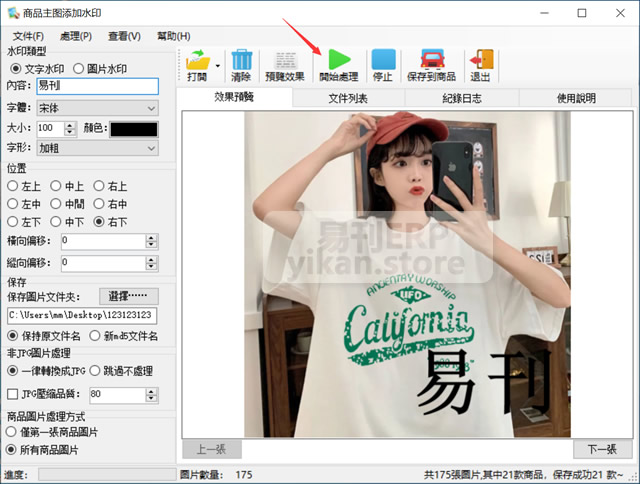640x484 pixels.
Task: Click the 打開 folder icon
Action: (x=196, y=60)
